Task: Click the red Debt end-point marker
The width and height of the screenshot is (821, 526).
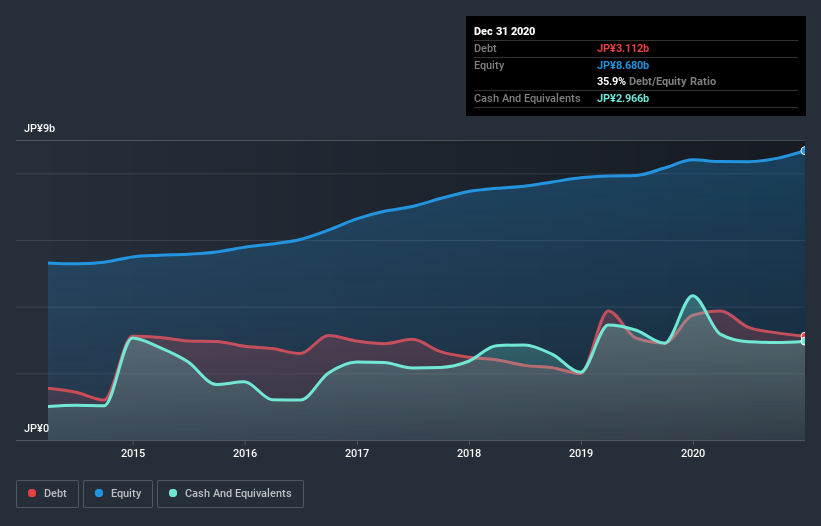Action: [x=804, y=336]
